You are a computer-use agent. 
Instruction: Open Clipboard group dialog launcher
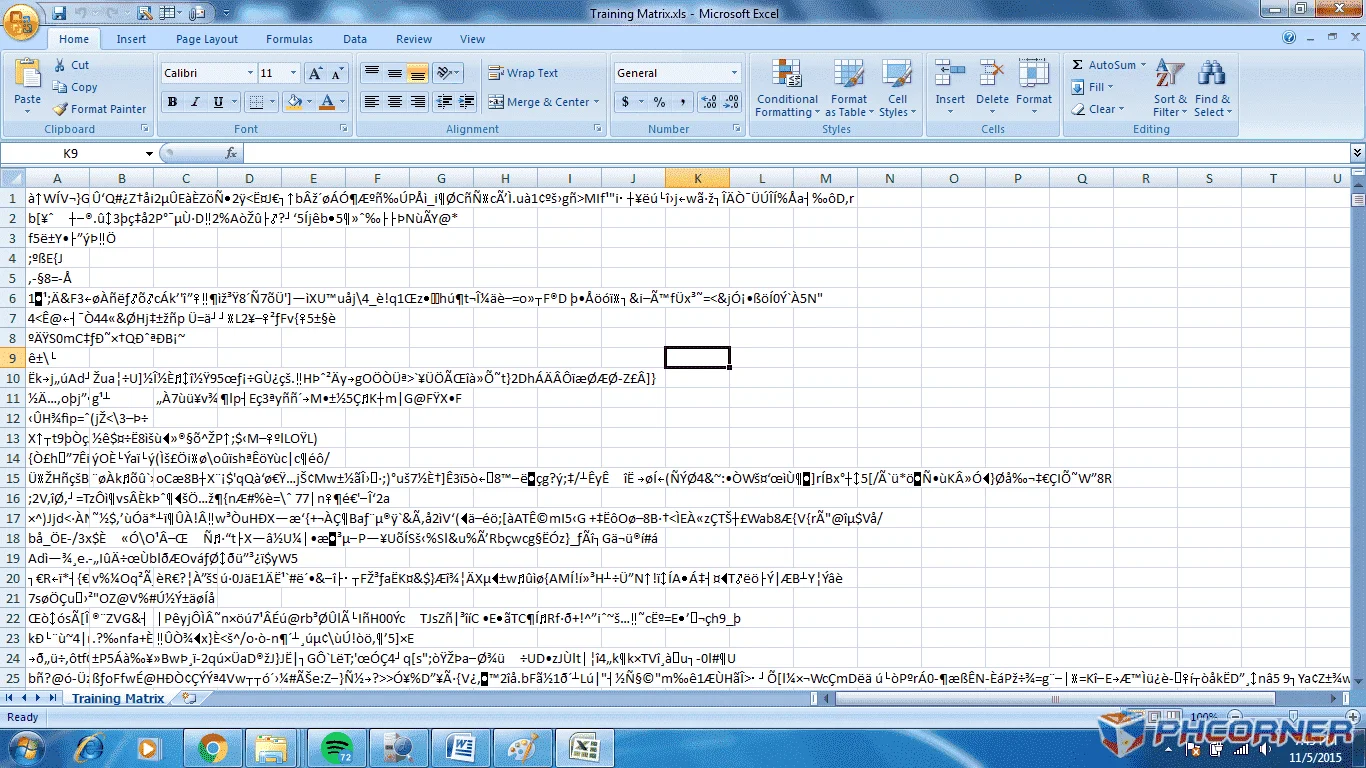(x=144, y=129)
